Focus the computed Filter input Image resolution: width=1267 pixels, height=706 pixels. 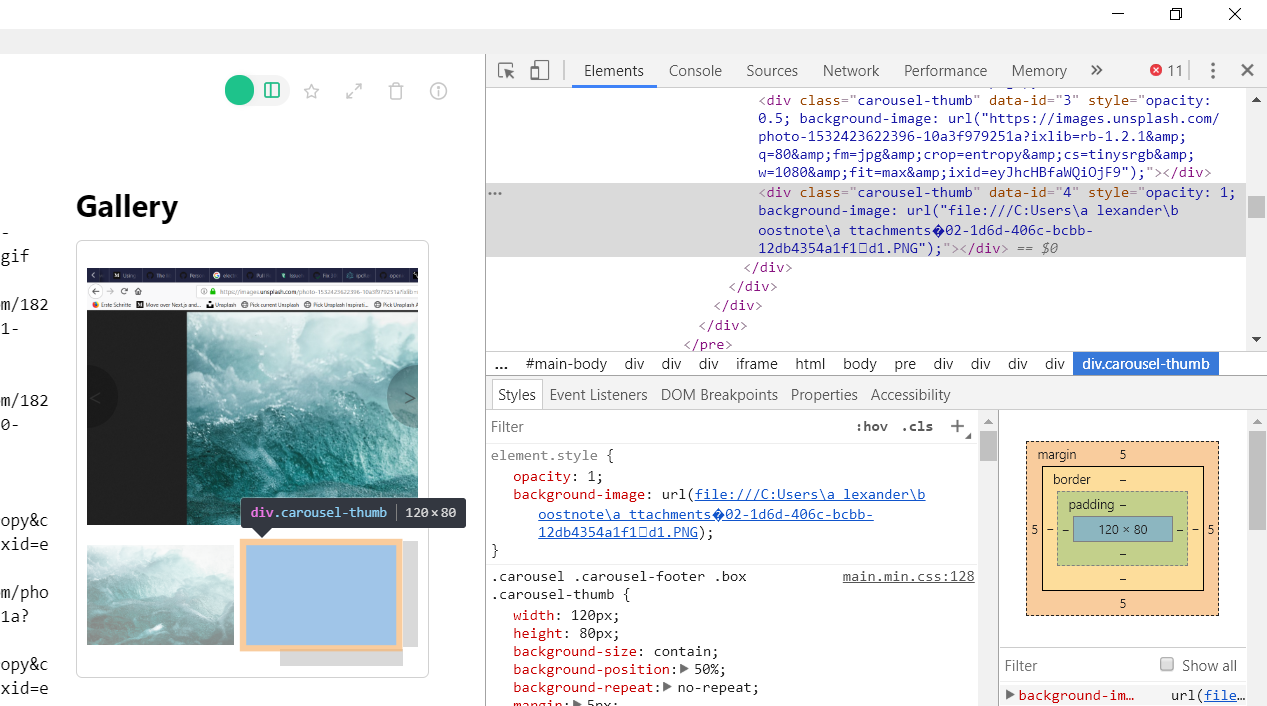[1075, 665]
